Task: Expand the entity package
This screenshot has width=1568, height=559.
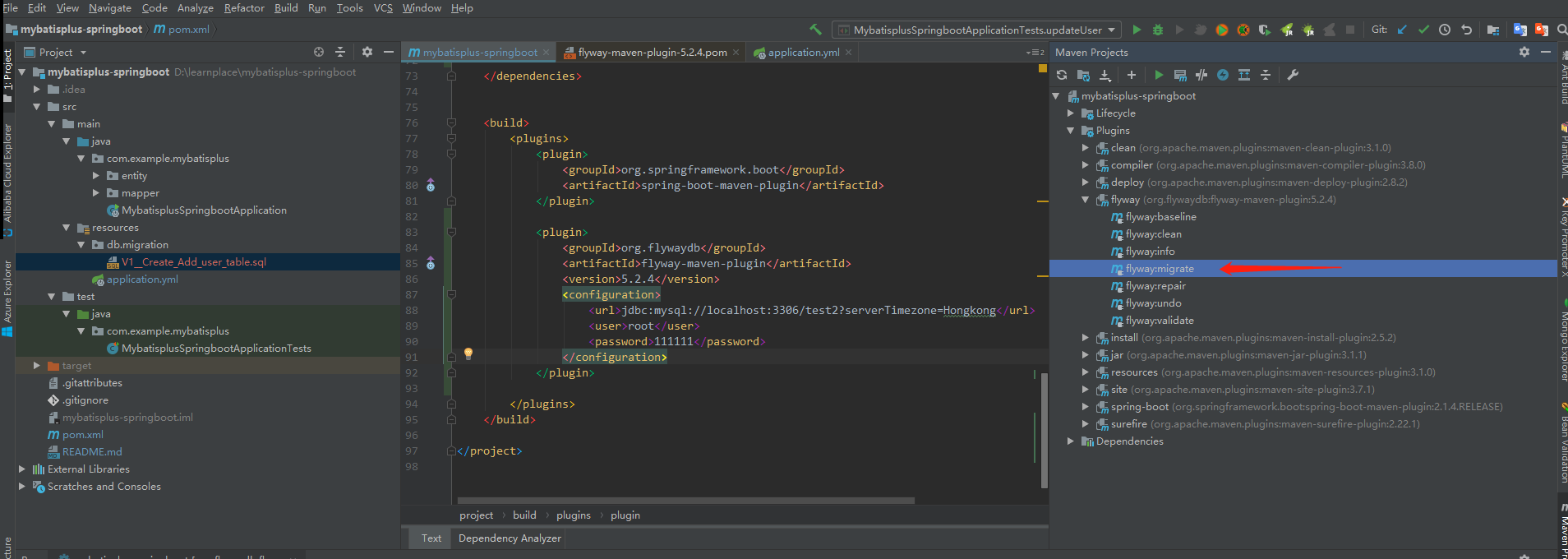Action: click(x=96, y=175)
